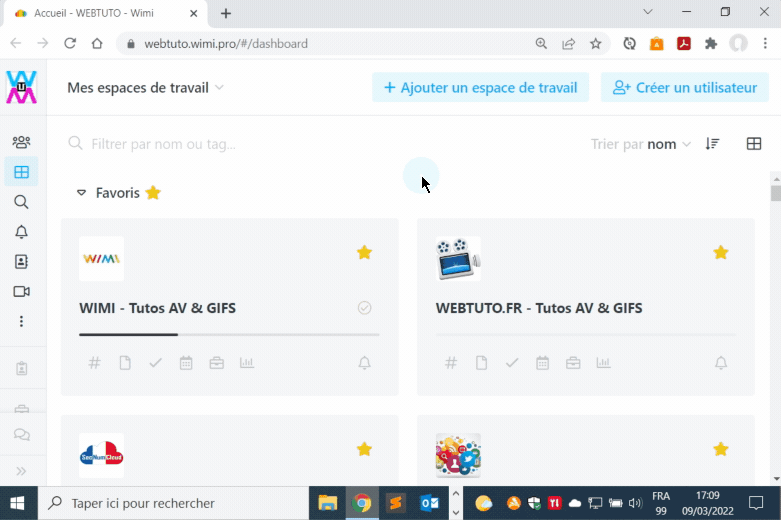Screen dimensions: 781x520
Task: Open the search icon in the sidebar
Action: tap(21, 202)
